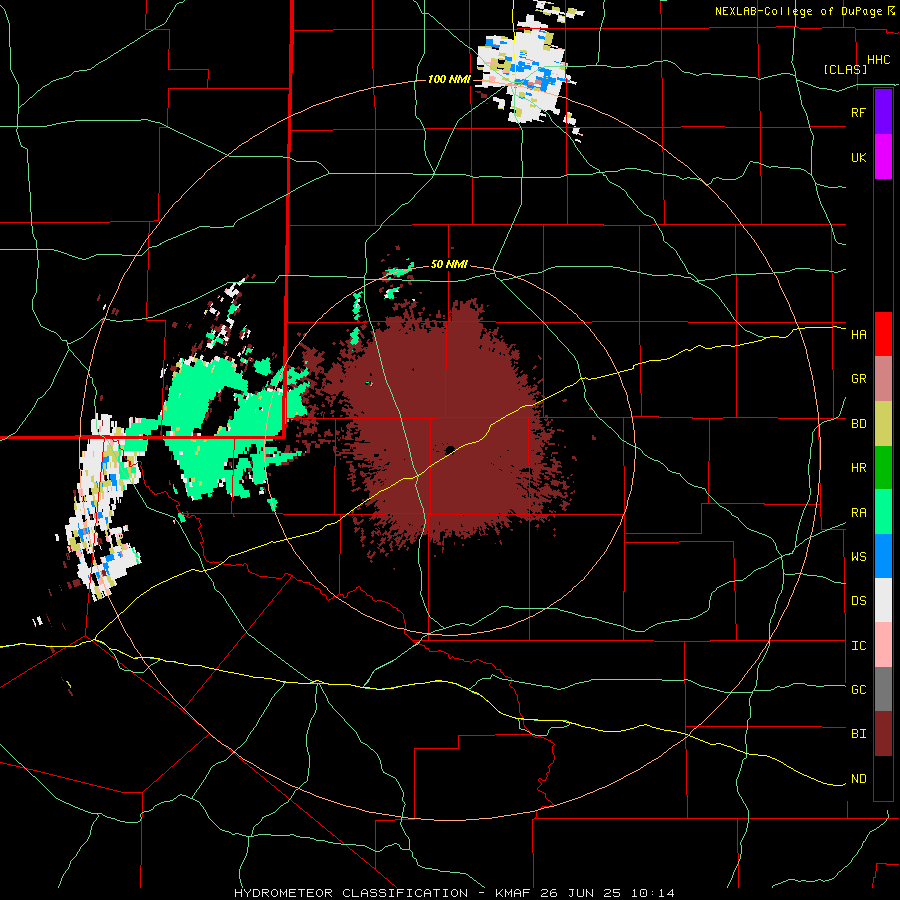
Task: Click the Hydrometeor Classification KMAF title caption
Action: [454, 893]
